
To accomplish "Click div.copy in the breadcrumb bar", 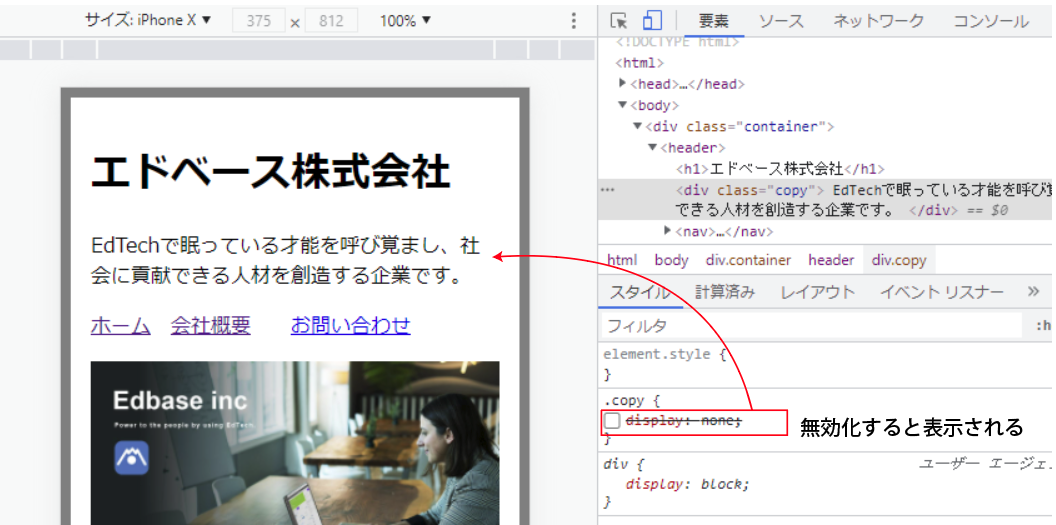I will [898, 260].
